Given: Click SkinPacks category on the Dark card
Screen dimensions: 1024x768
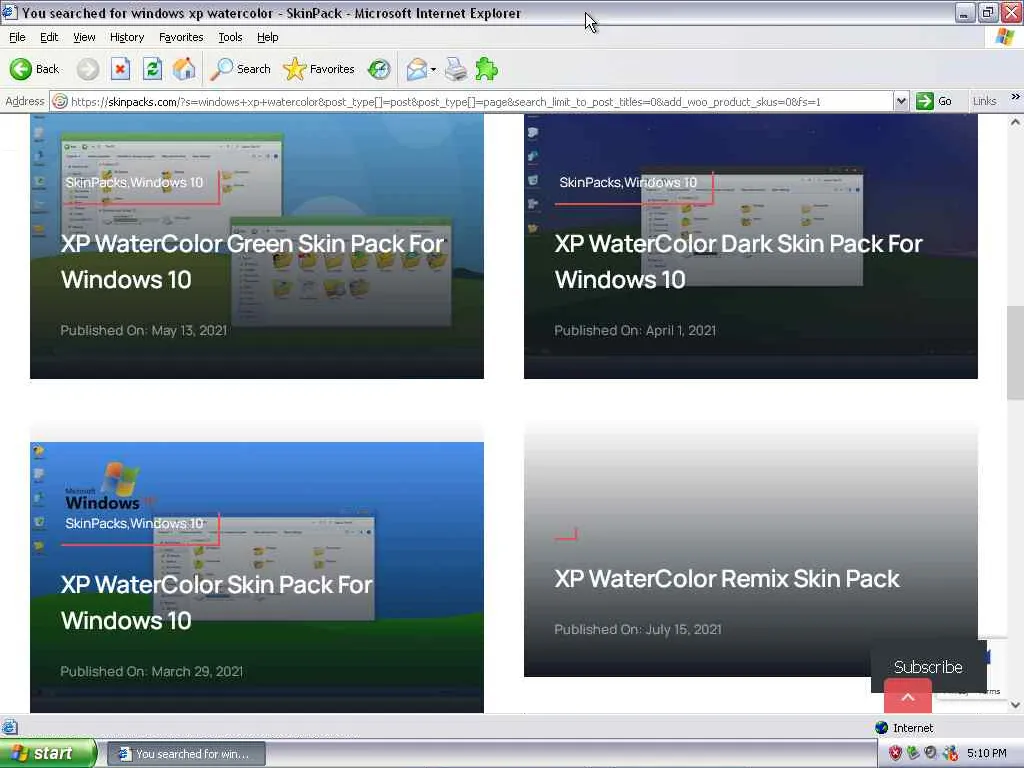Looking at the screenshot, I should (x=590, y=182).
